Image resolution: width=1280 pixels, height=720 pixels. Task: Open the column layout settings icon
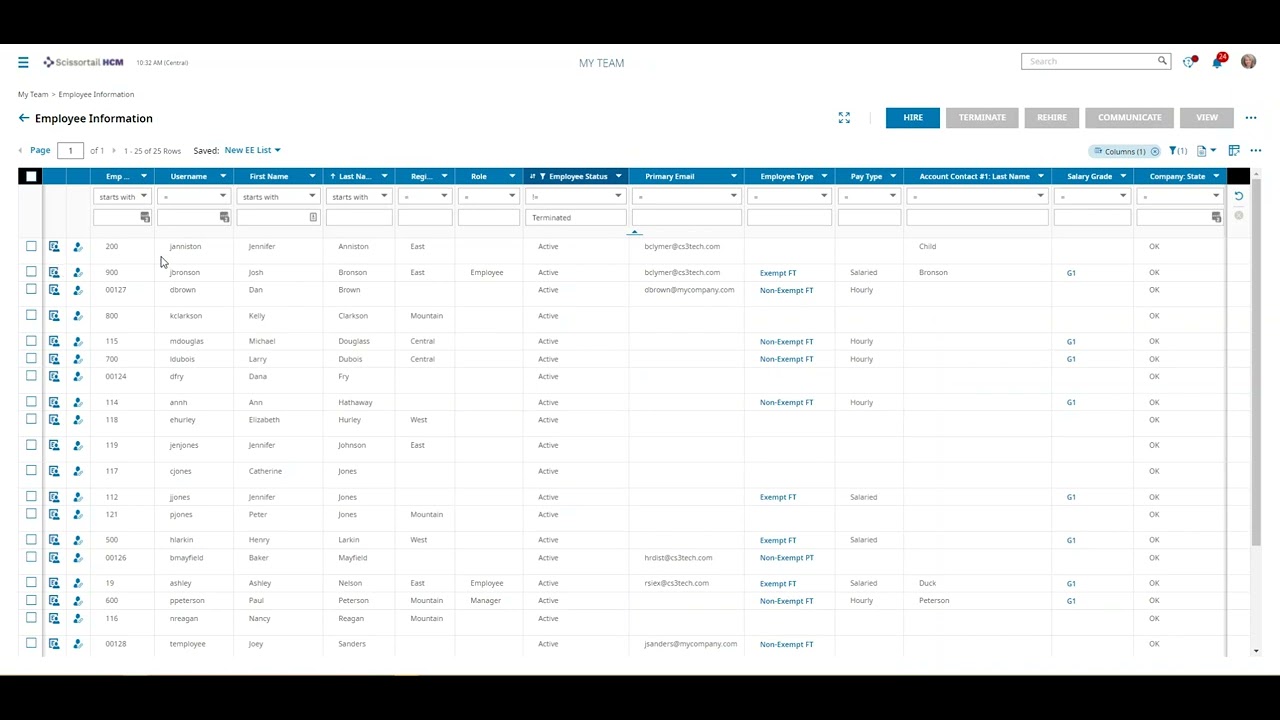pos(1234,151)
